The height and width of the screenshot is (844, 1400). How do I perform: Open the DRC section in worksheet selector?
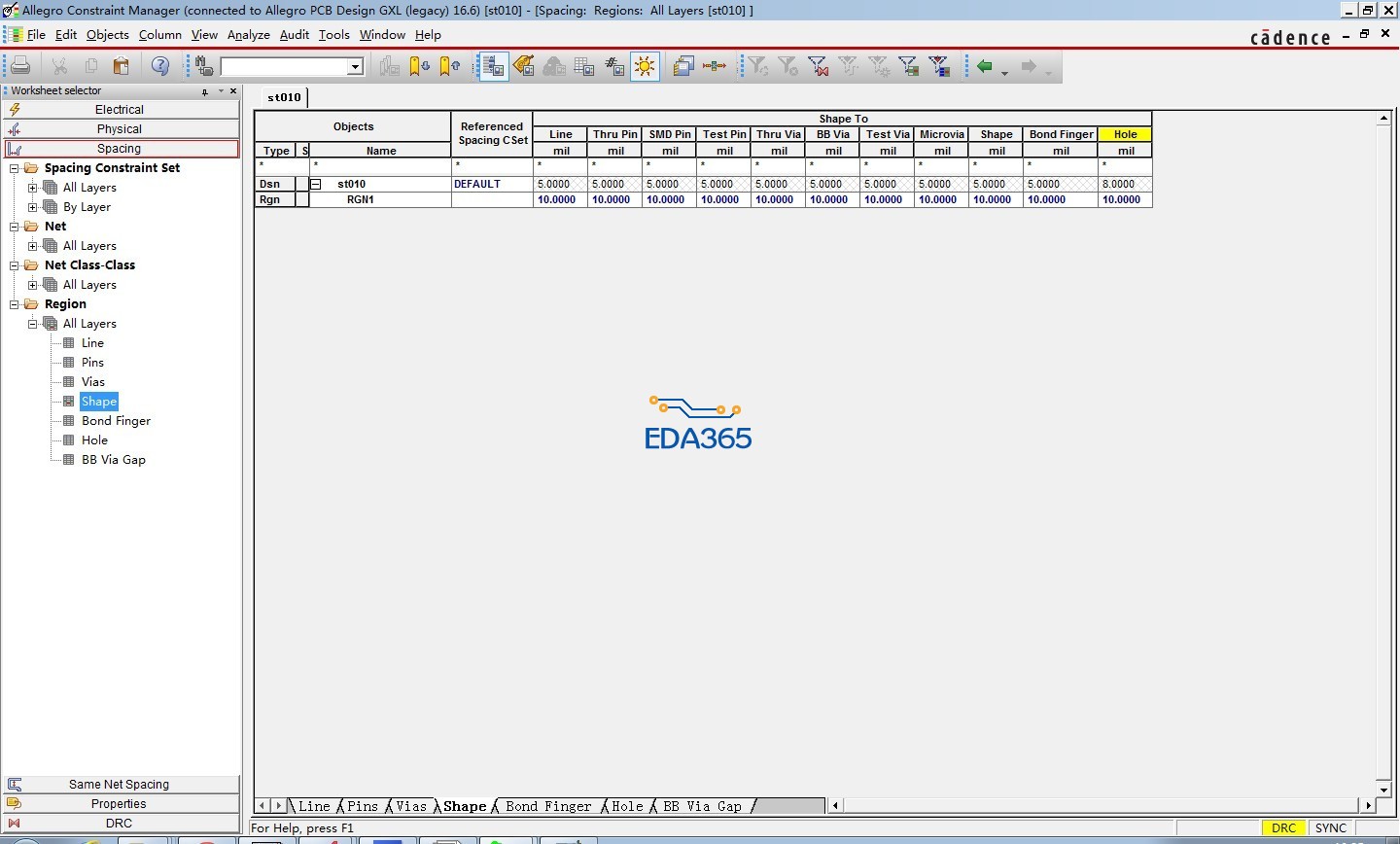coord(120,824)
